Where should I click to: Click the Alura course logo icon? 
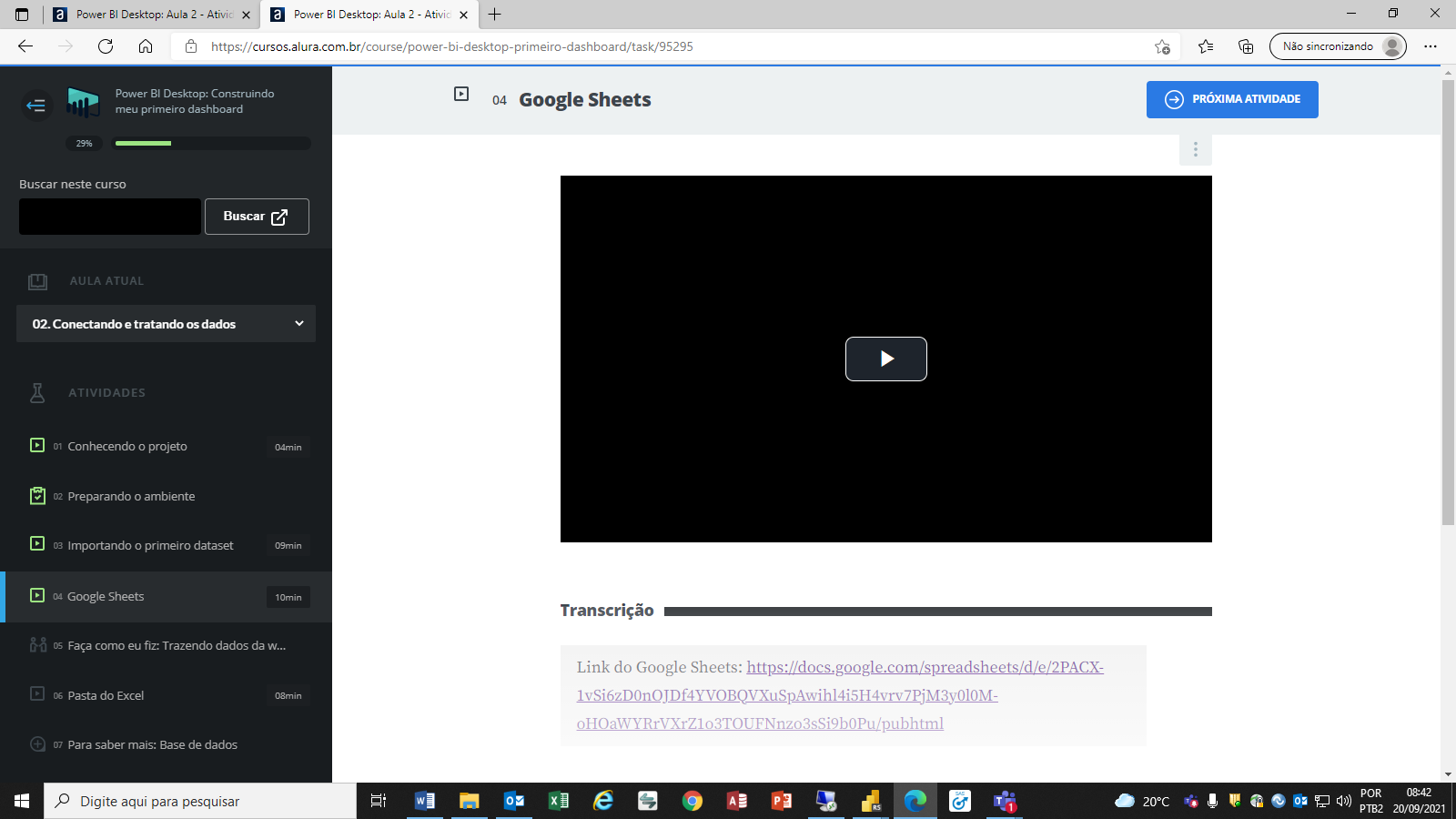click(x=83, y=102)
